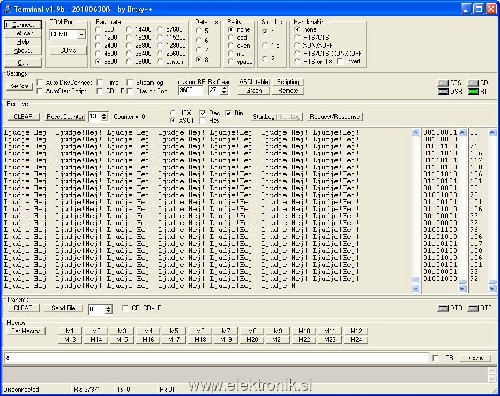Clear the Receive window
The height and width of the screenshot is (396, 500).
point(23,117)
